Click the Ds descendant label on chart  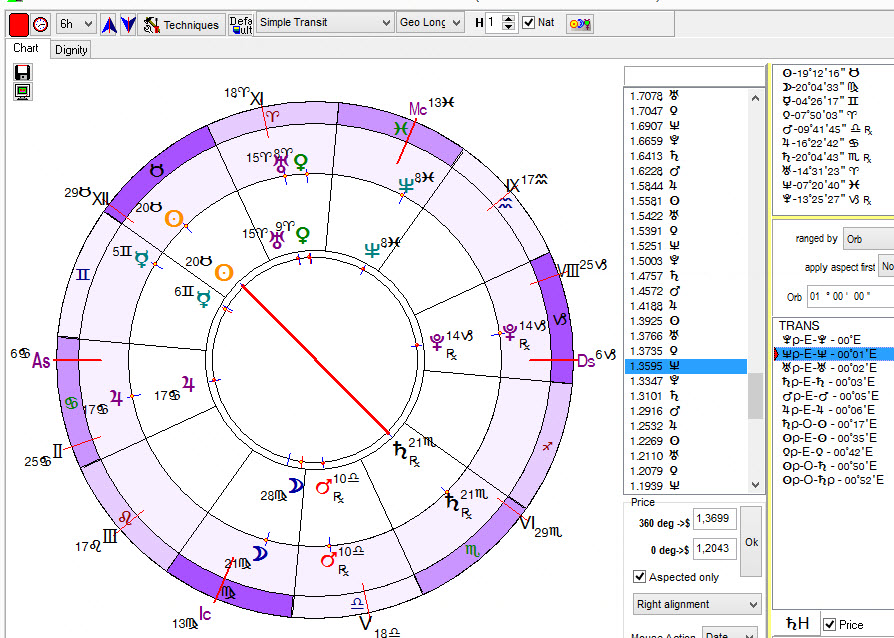coord(586,360)
